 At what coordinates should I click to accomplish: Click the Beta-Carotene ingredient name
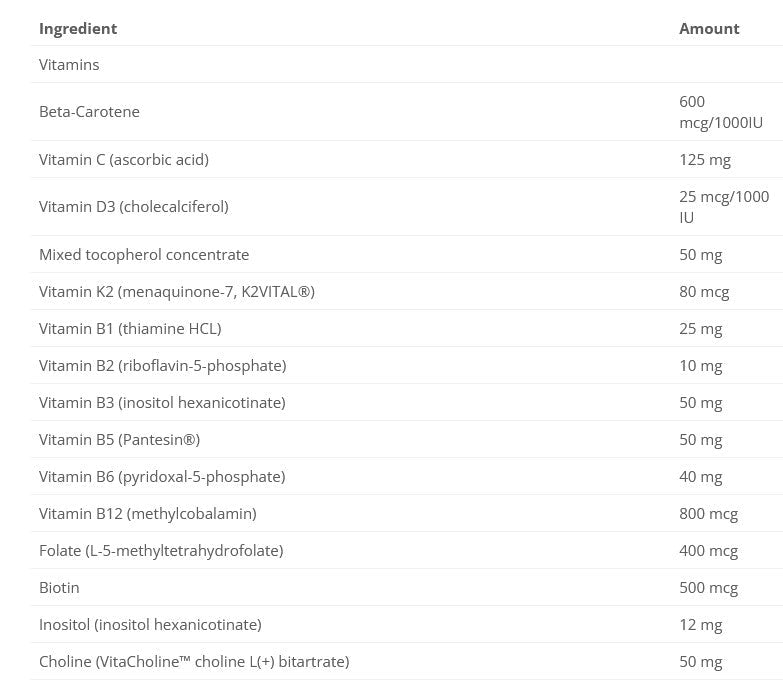click(x=89, y=112)
